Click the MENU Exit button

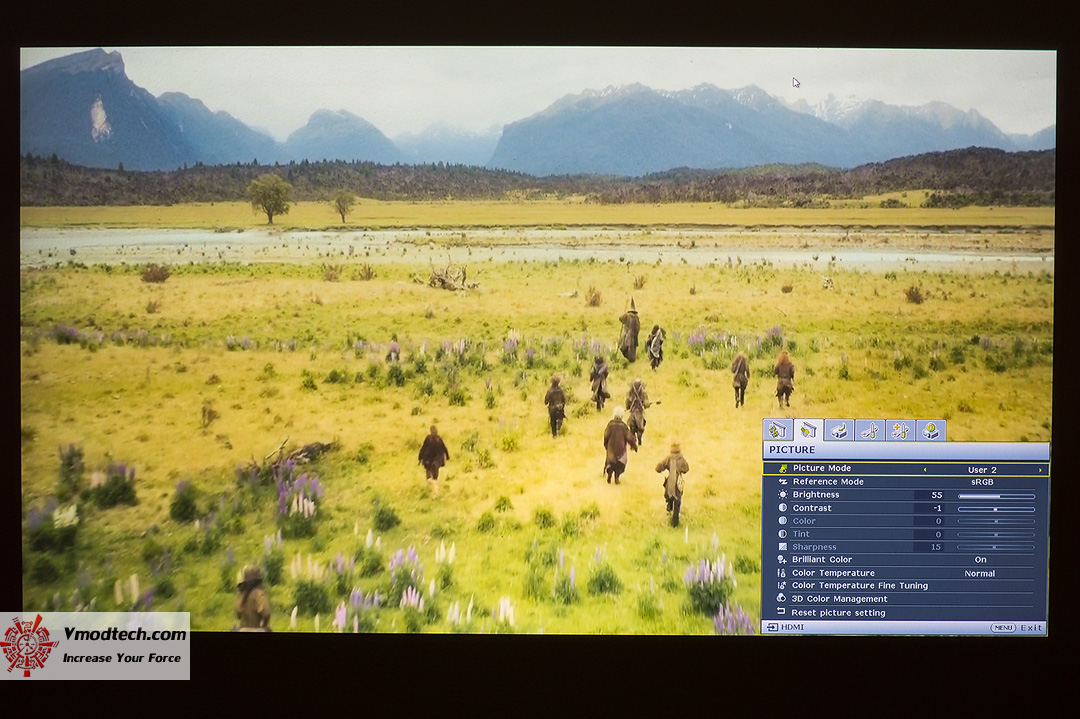(1017, 628)
